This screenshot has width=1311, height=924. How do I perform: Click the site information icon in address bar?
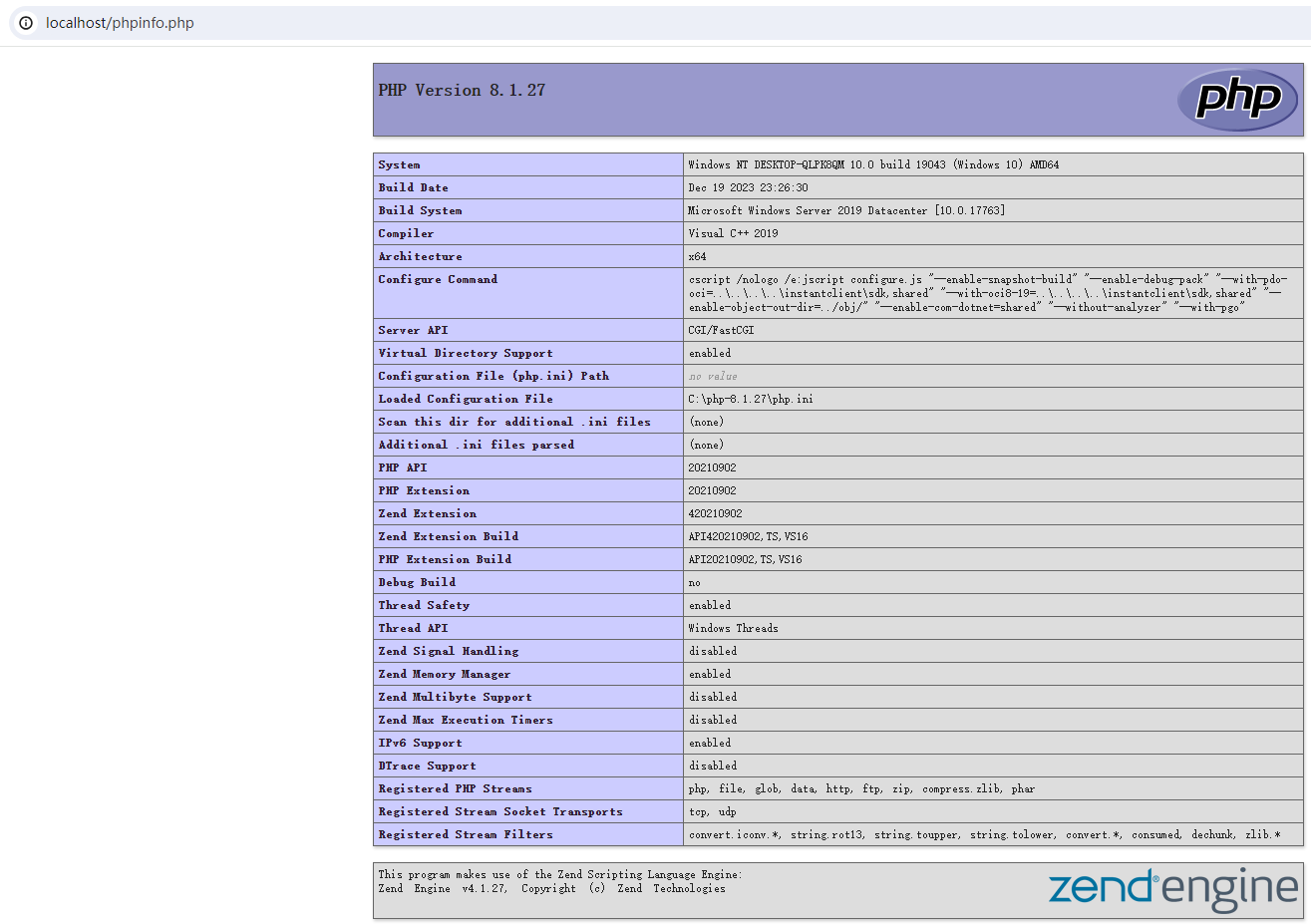(26, 23)
